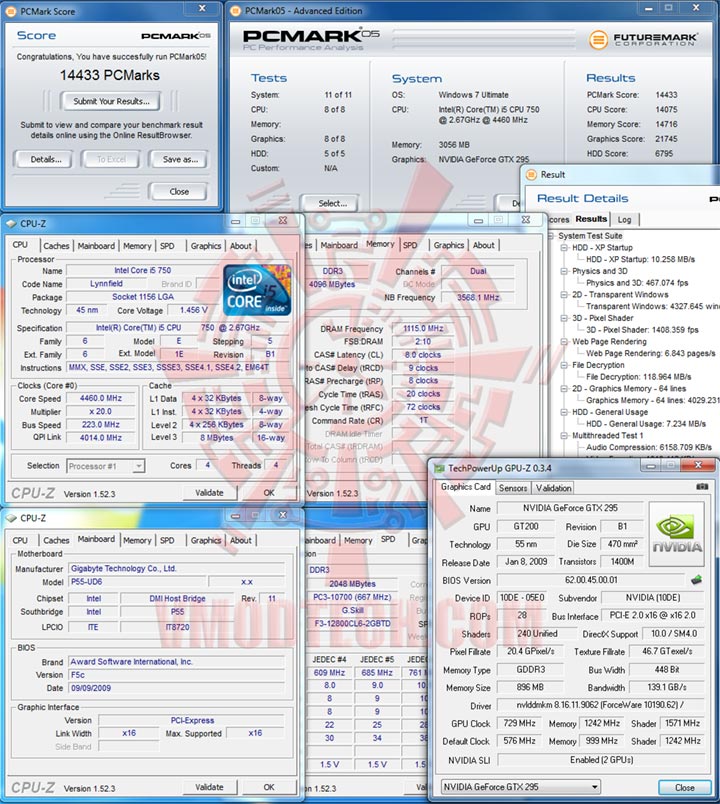720x804 pixels.
Task: Switch to the Sensors tab in GPU-Z
Action: coord(513,488)
